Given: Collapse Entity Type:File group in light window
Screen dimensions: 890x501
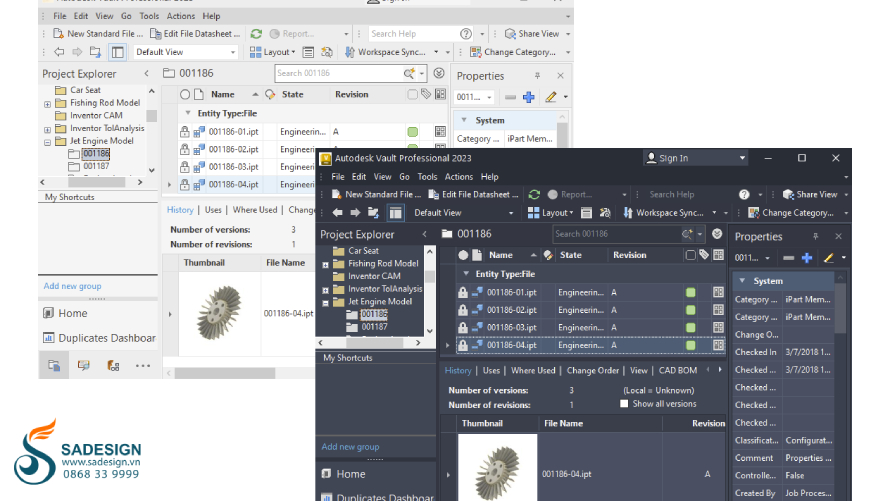Looking at the screenshot, I should (x=188, y=113).
